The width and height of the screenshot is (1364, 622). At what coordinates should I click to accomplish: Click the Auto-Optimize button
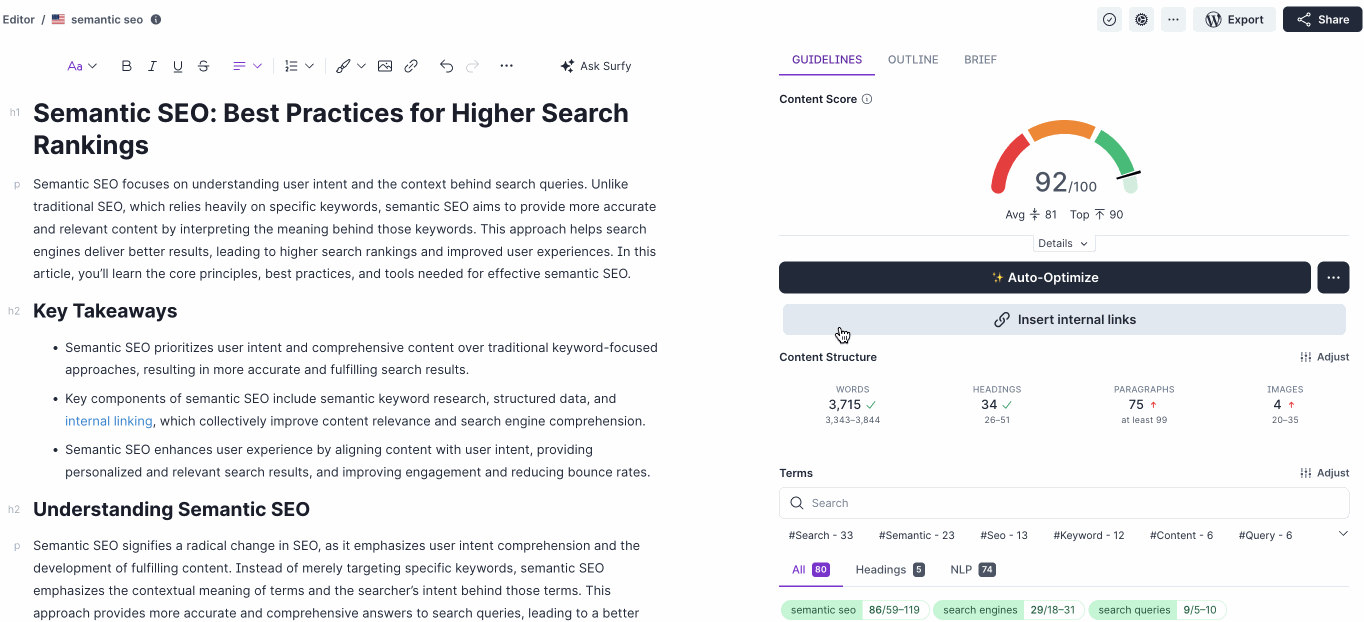(x=1044, y=278)
